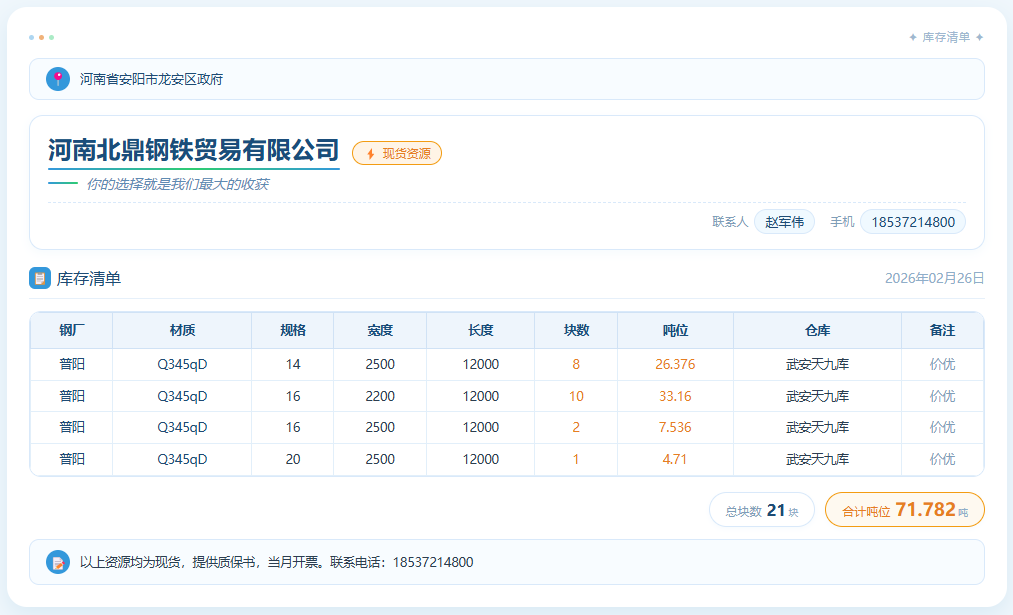Click the 库存清单 label at top right

[945, 37]
